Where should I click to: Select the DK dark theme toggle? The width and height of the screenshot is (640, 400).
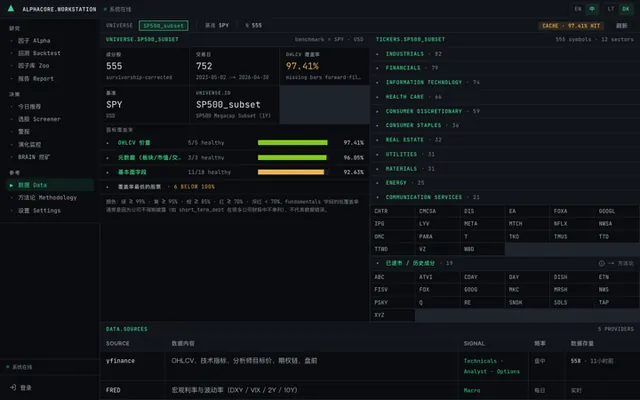(x=626, y=9)
